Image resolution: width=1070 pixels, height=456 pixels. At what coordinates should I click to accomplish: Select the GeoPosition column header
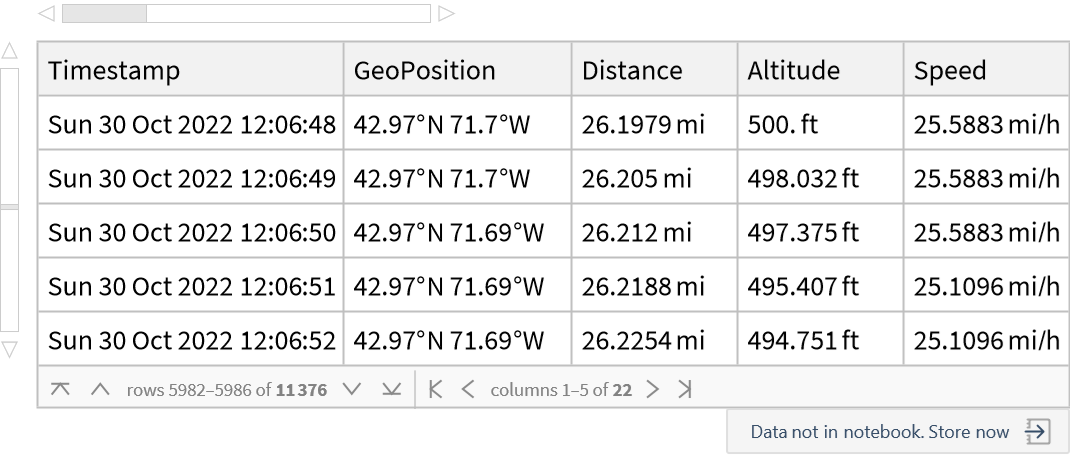(x=424, y=71)
